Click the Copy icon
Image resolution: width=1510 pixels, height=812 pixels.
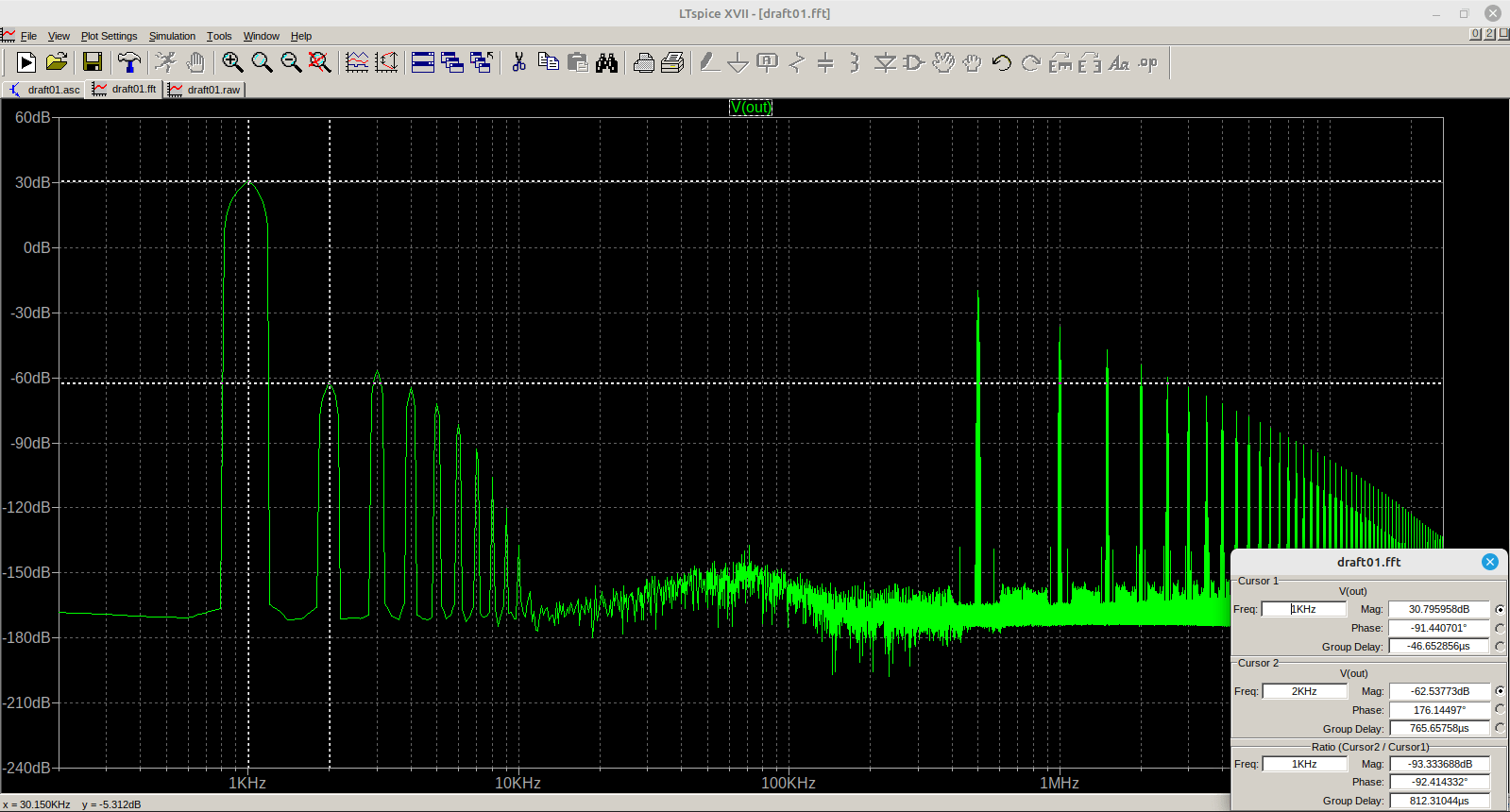click(x=548, y=62)
